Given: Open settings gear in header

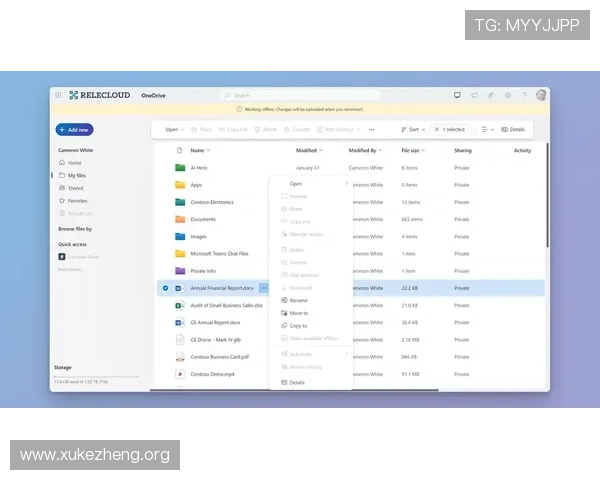Looking at the screenshot, I should pos(508,95).
